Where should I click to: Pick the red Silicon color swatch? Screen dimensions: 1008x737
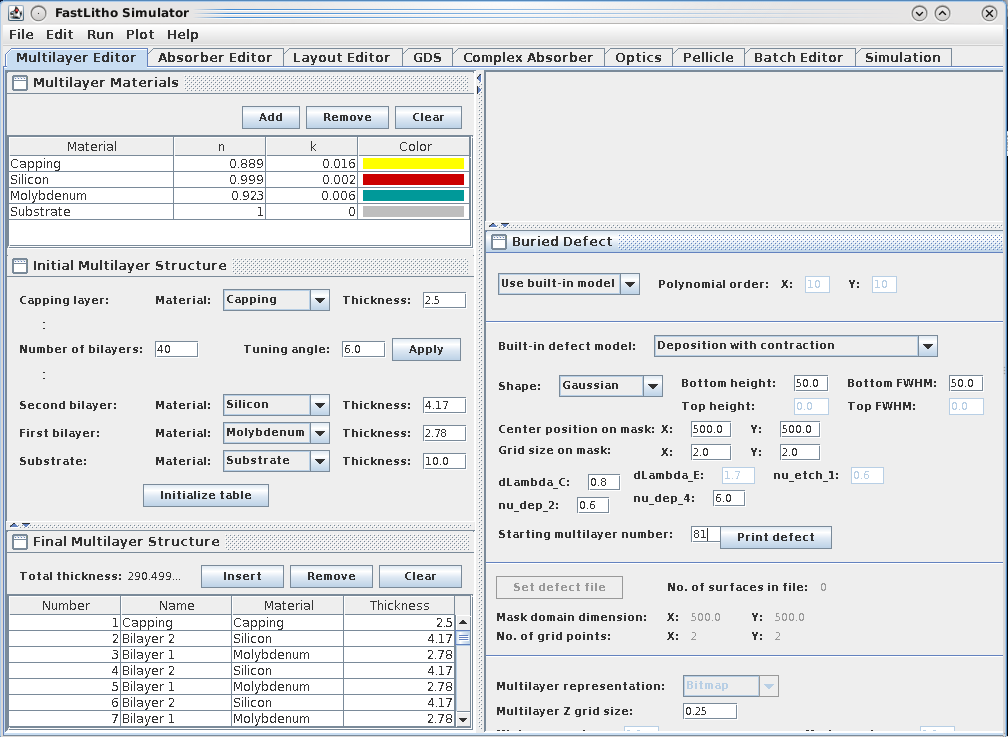414,180
